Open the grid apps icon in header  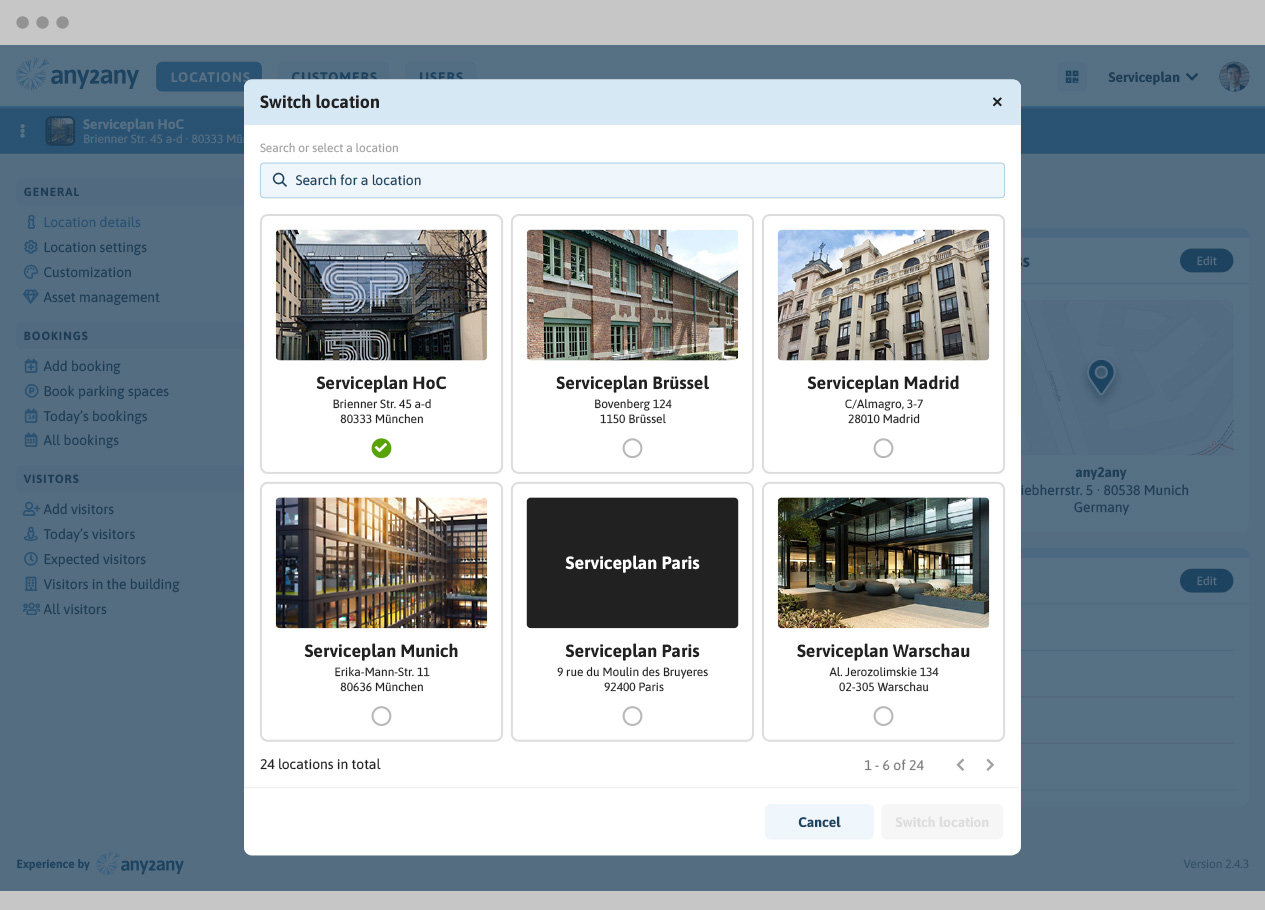click(x=1072, y=77)
